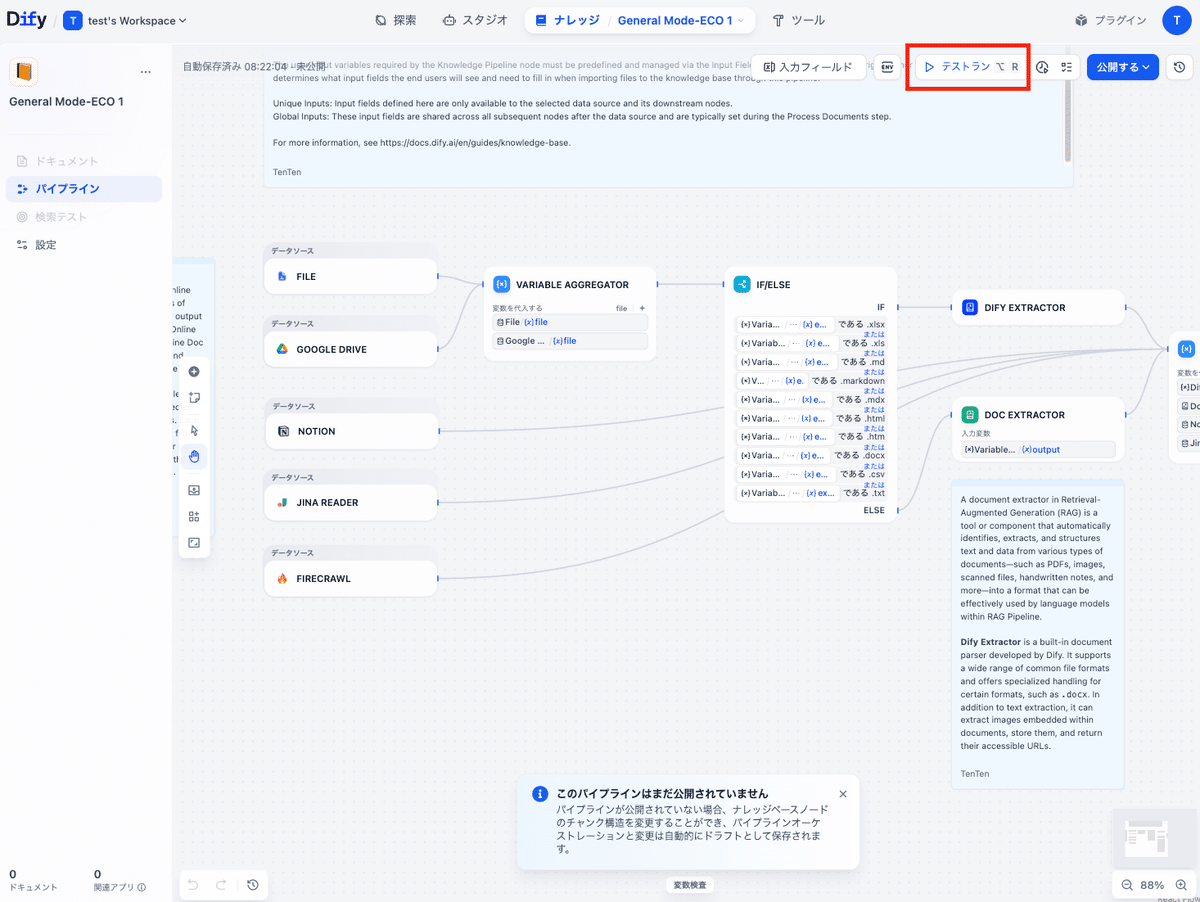Toggle the hand tool for panning
This screenshot has width=1200, height=902.
tap(194, 456)
